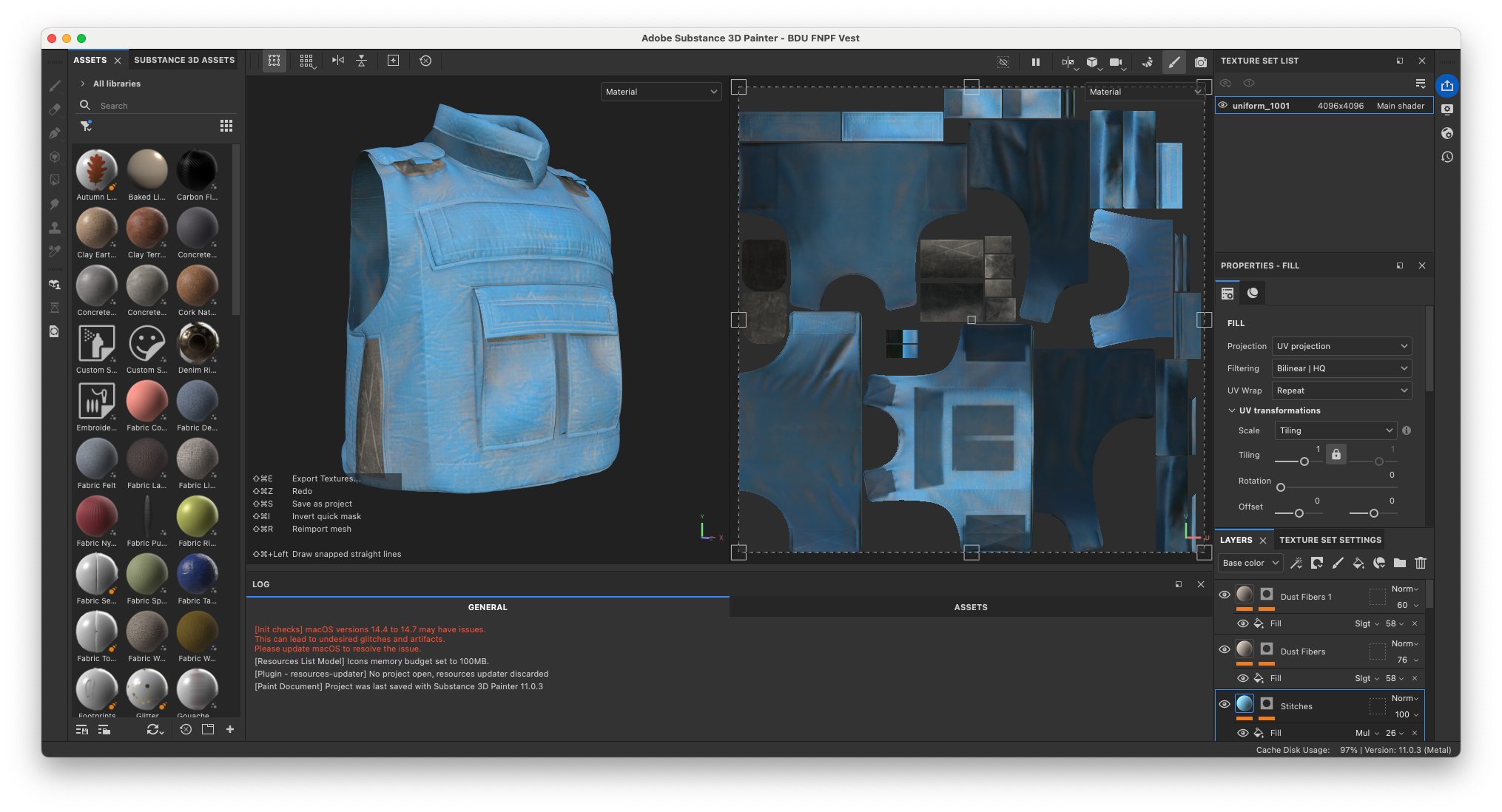1502x812 pixels.
Task: Select the Eraser tool
Action: 55,109
